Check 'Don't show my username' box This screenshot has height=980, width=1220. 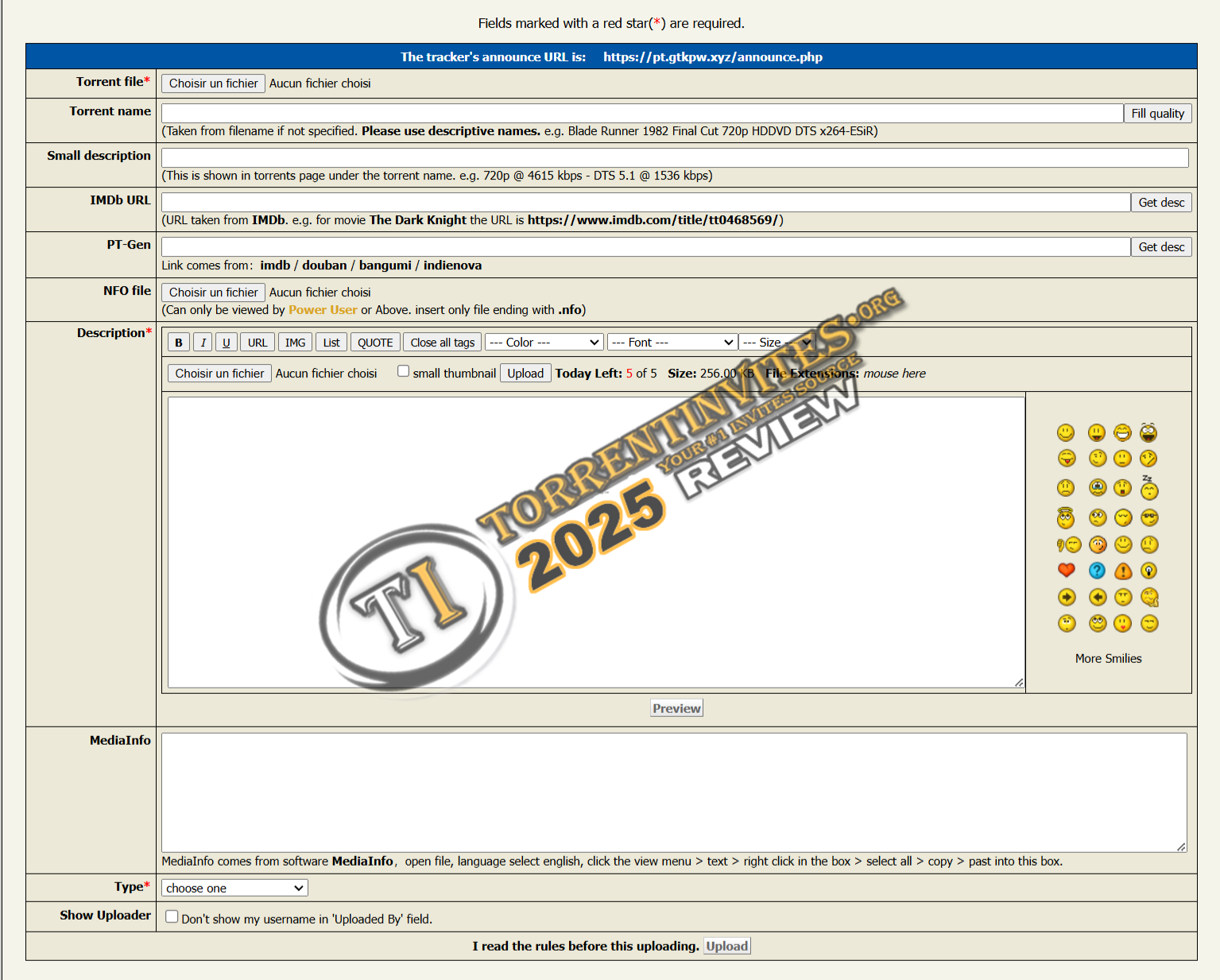coord(172,916)
